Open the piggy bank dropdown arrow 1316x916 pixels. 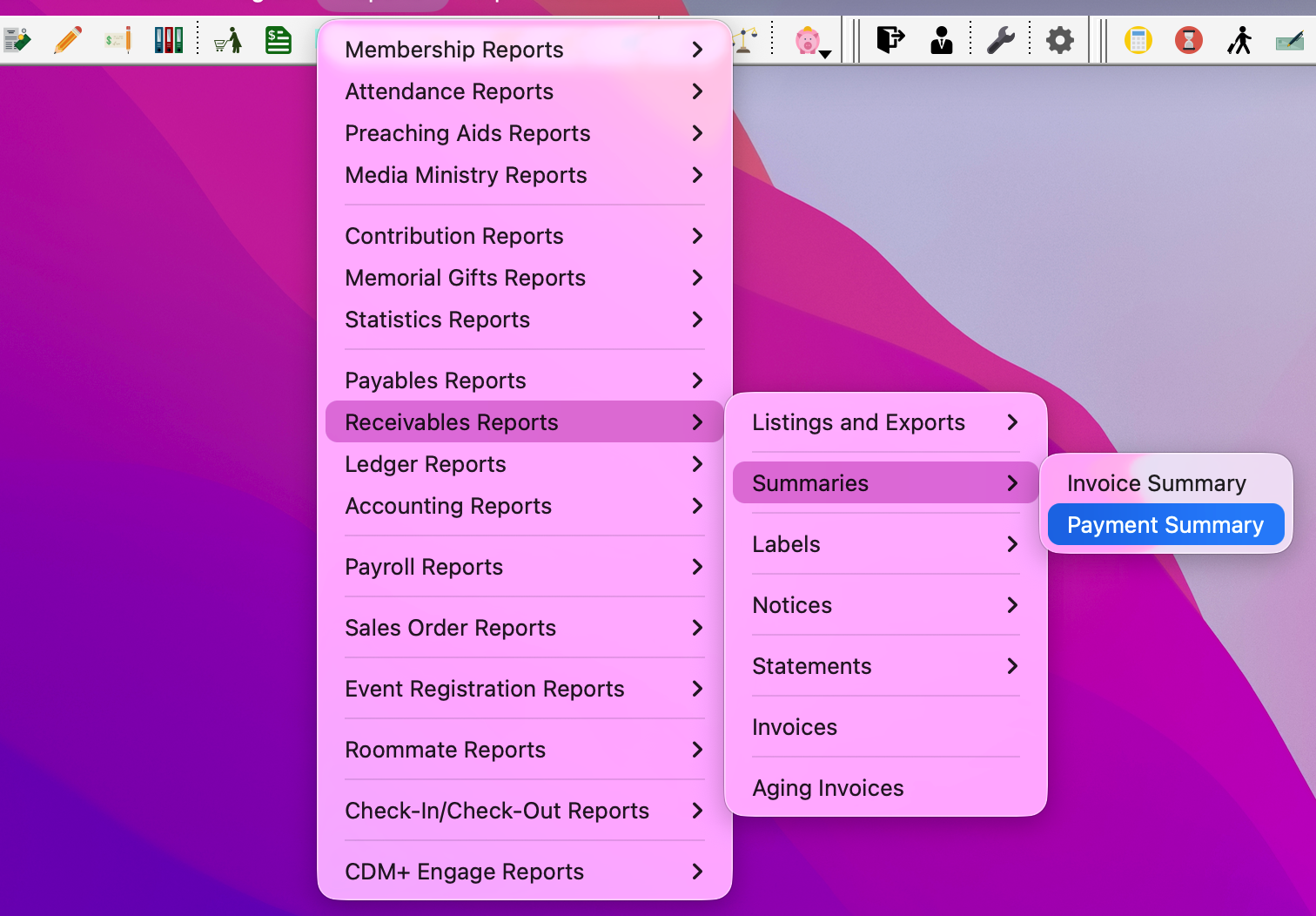(825, 54)
